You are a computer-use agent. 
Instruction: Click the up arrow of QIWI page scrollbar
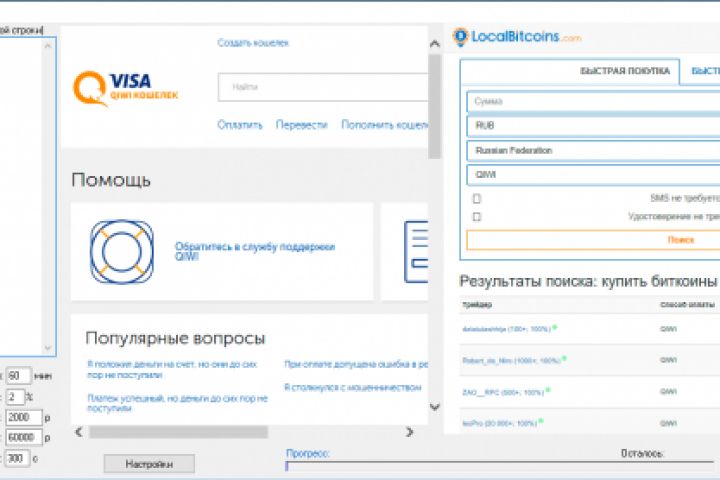click(x=434, y=44)
